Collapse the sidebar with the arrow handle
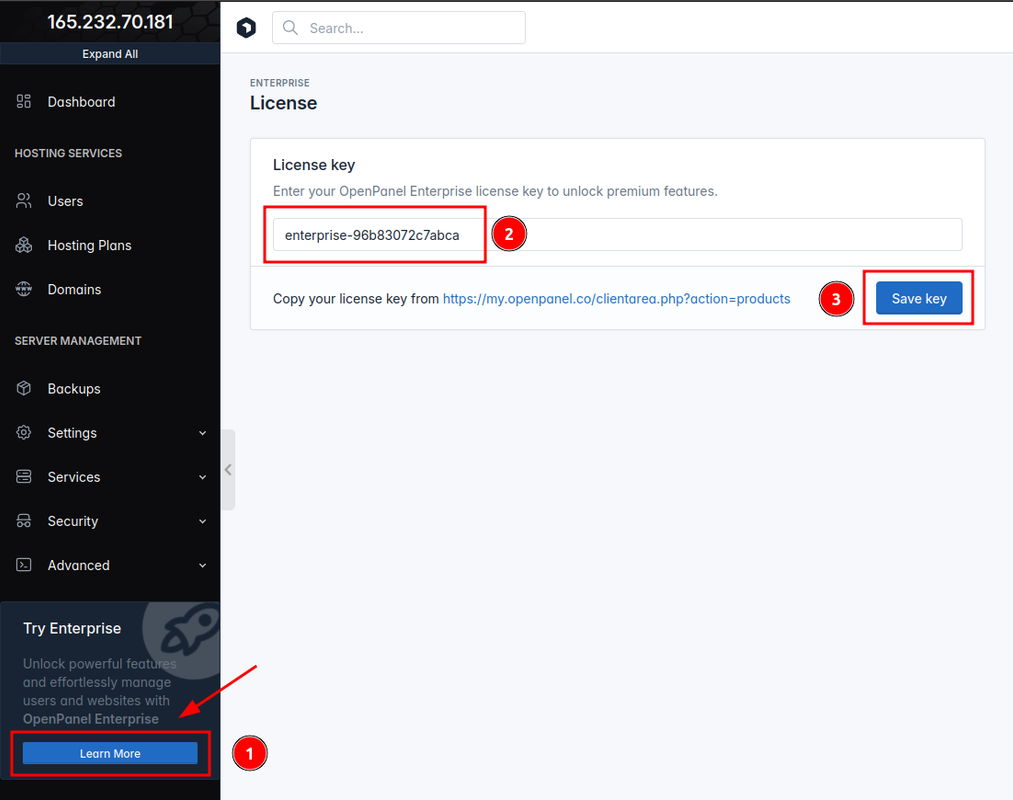The height and width of the screenshot is (800, 1013). coord(228,470)
